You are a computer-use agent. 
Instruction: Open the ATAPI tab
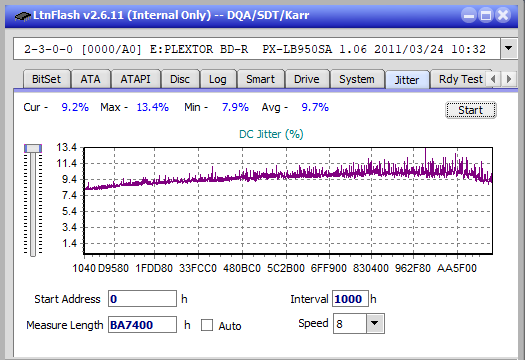tap(135, 79)
